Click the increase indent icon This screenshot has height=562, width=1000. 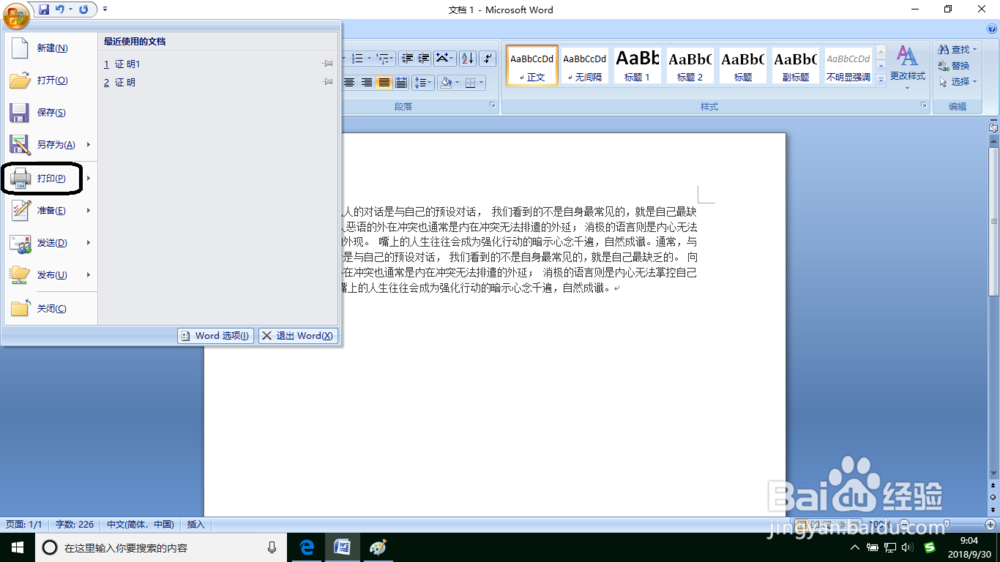click(x=423, y=59)
